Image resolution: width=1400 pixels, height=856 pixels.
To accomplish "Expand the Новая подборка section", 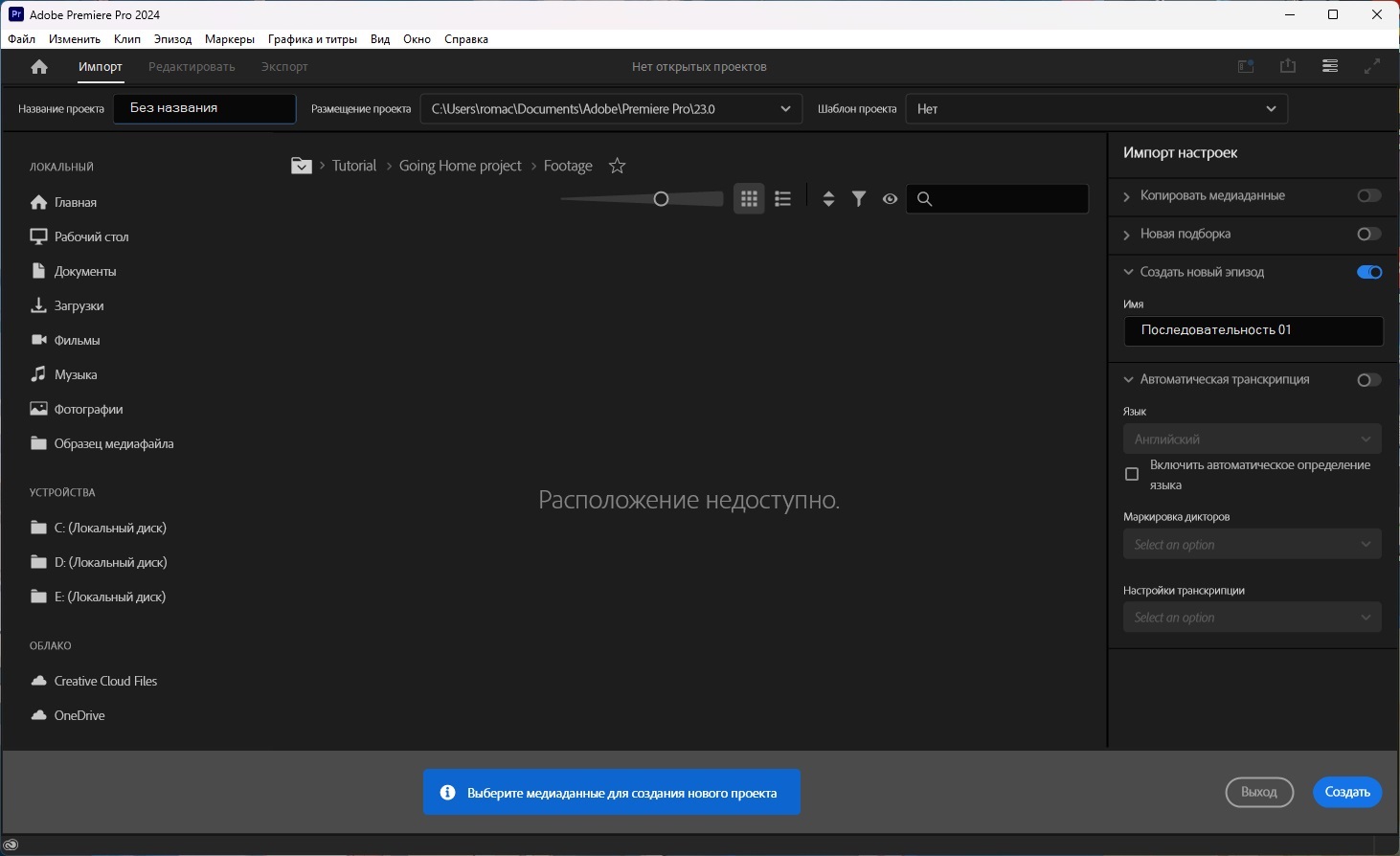I will [1127, 235].
